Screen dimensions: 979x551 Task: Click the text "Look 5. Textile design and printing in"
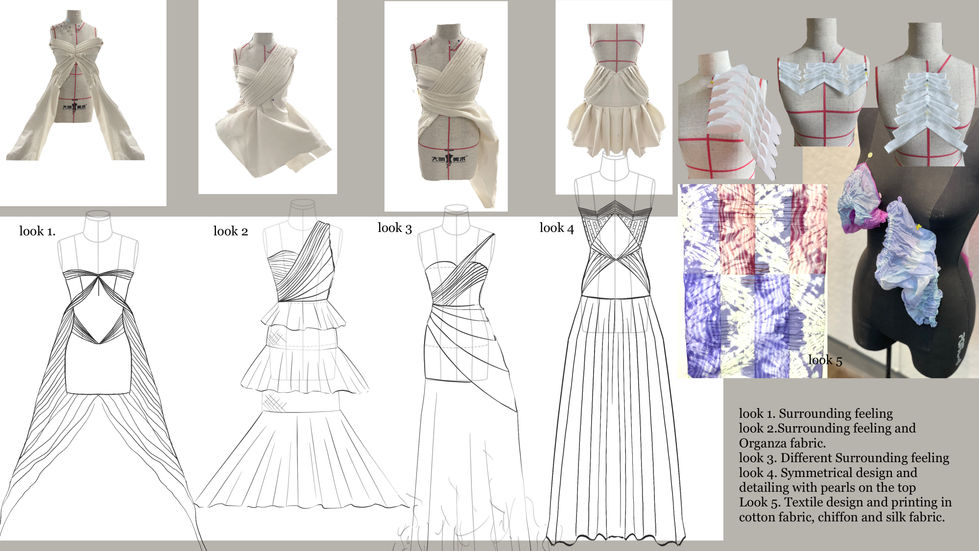[845, 502]
